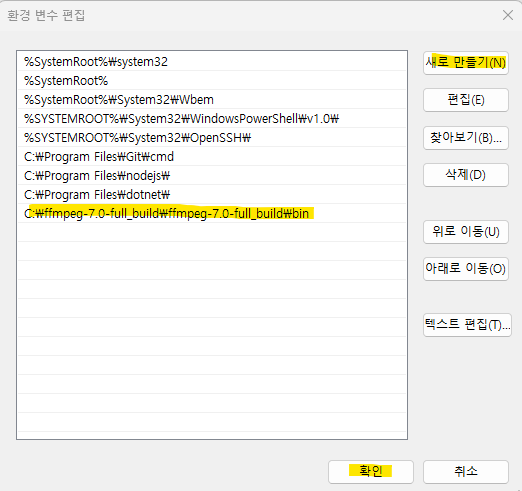Click the 삭제(D) delete button
The image size is (522, 491).
[466, 175]
